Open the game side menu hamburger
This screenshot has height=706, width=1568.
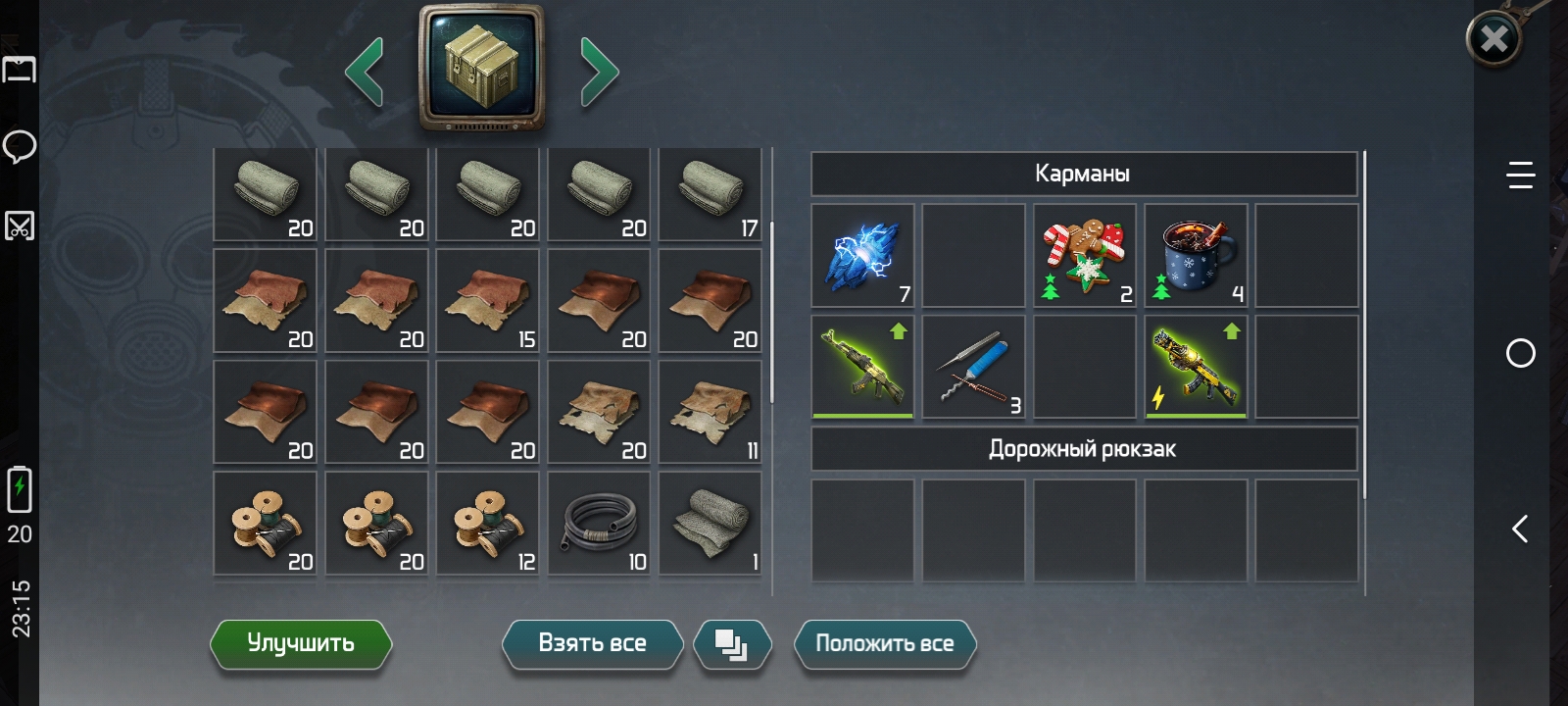[x=1520, y=175]
